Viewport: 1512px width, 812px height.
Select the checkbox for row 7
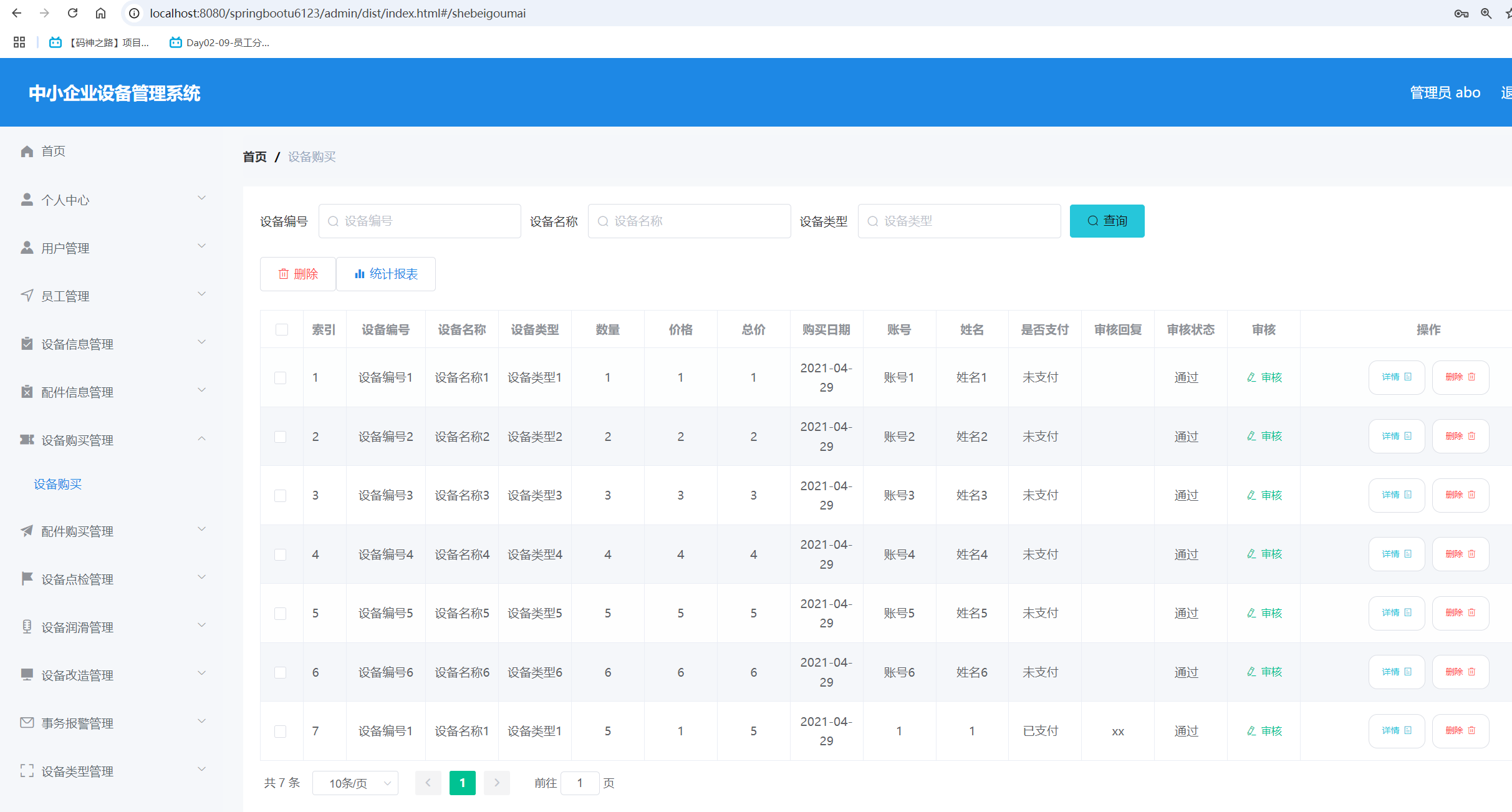click(281, 732)
